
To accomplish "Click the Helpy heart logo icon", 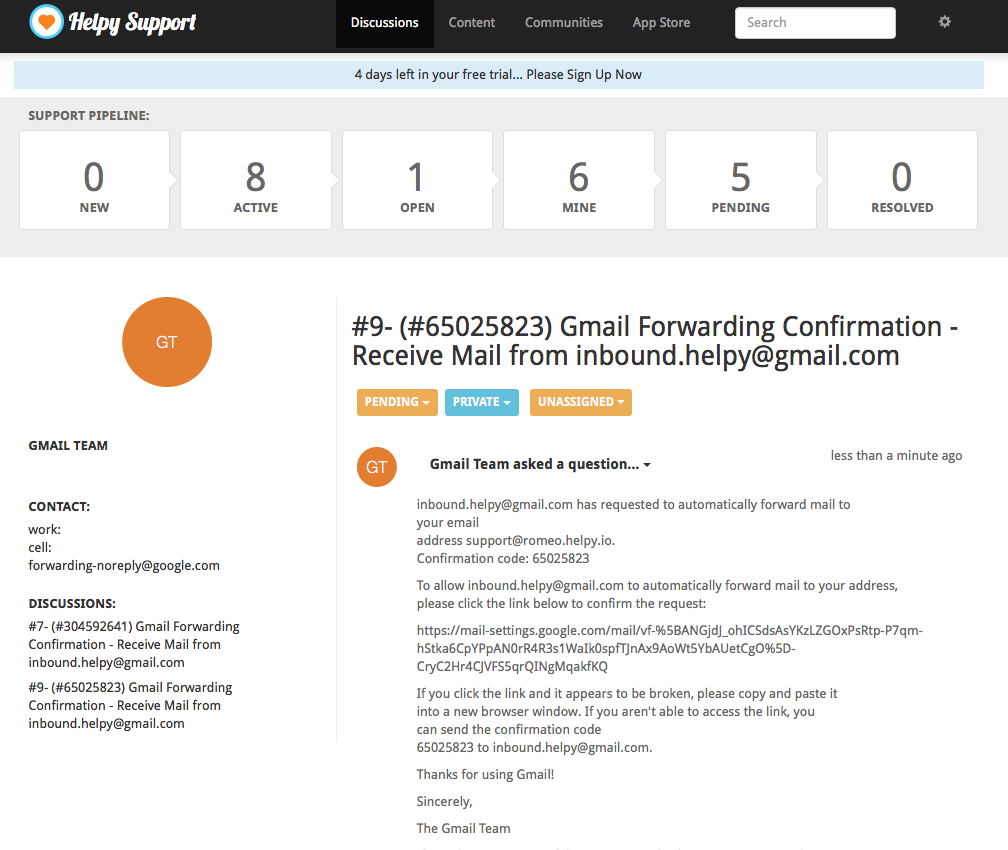I will click(x=46, y=22).
